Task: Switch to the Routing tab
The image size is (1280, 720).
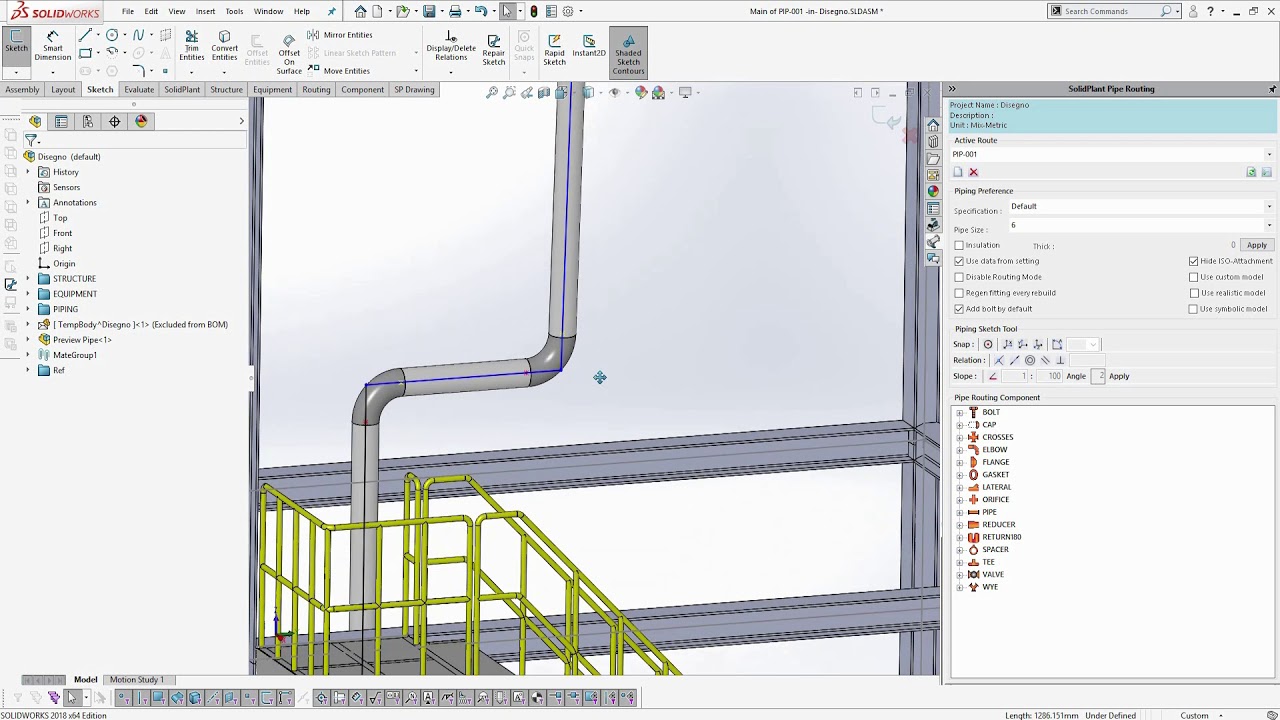Action: coord(316,90)
